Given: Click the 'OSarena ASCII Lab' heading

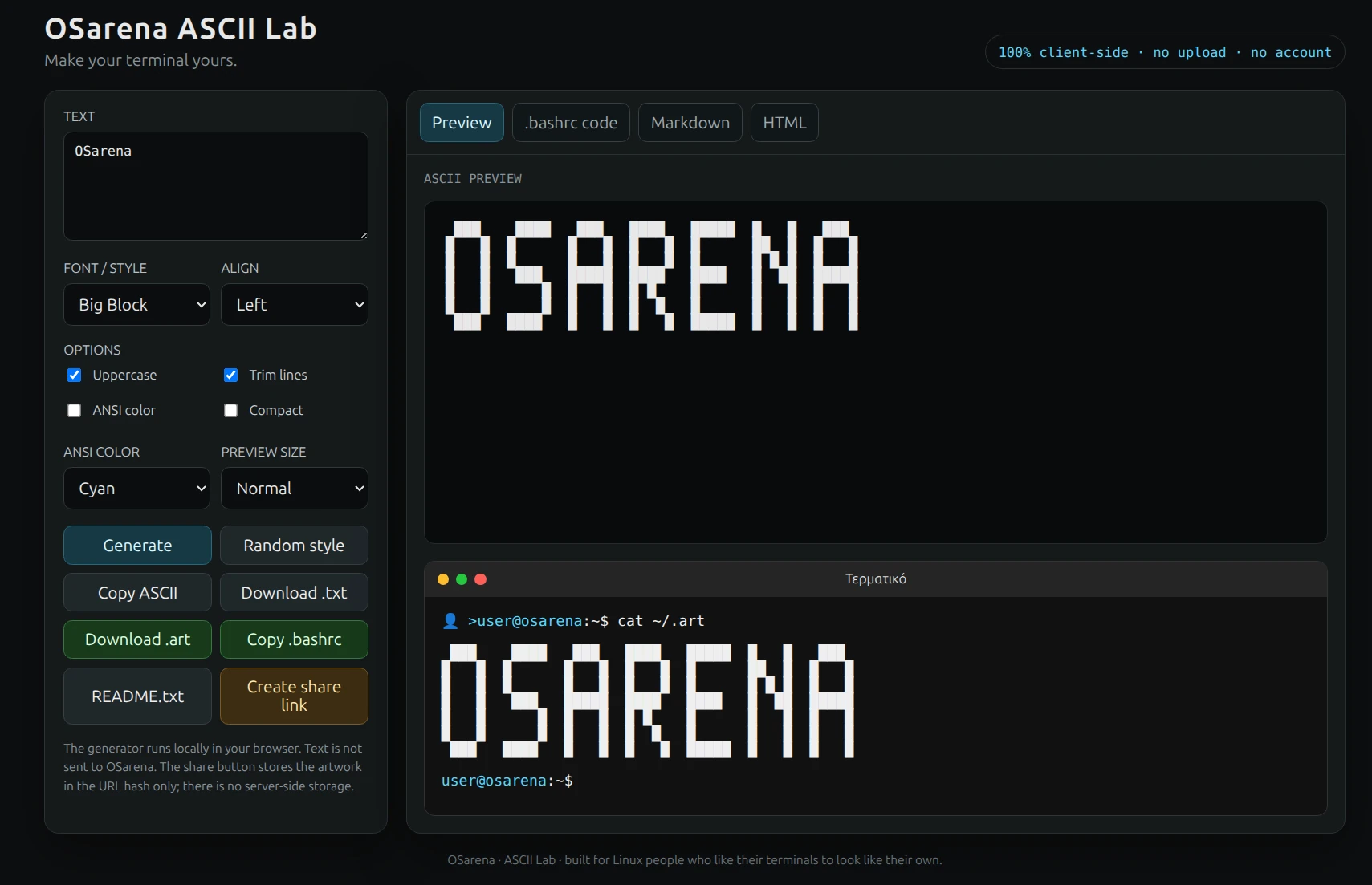Looking at the screenshot, I should (x=181, y=29).
